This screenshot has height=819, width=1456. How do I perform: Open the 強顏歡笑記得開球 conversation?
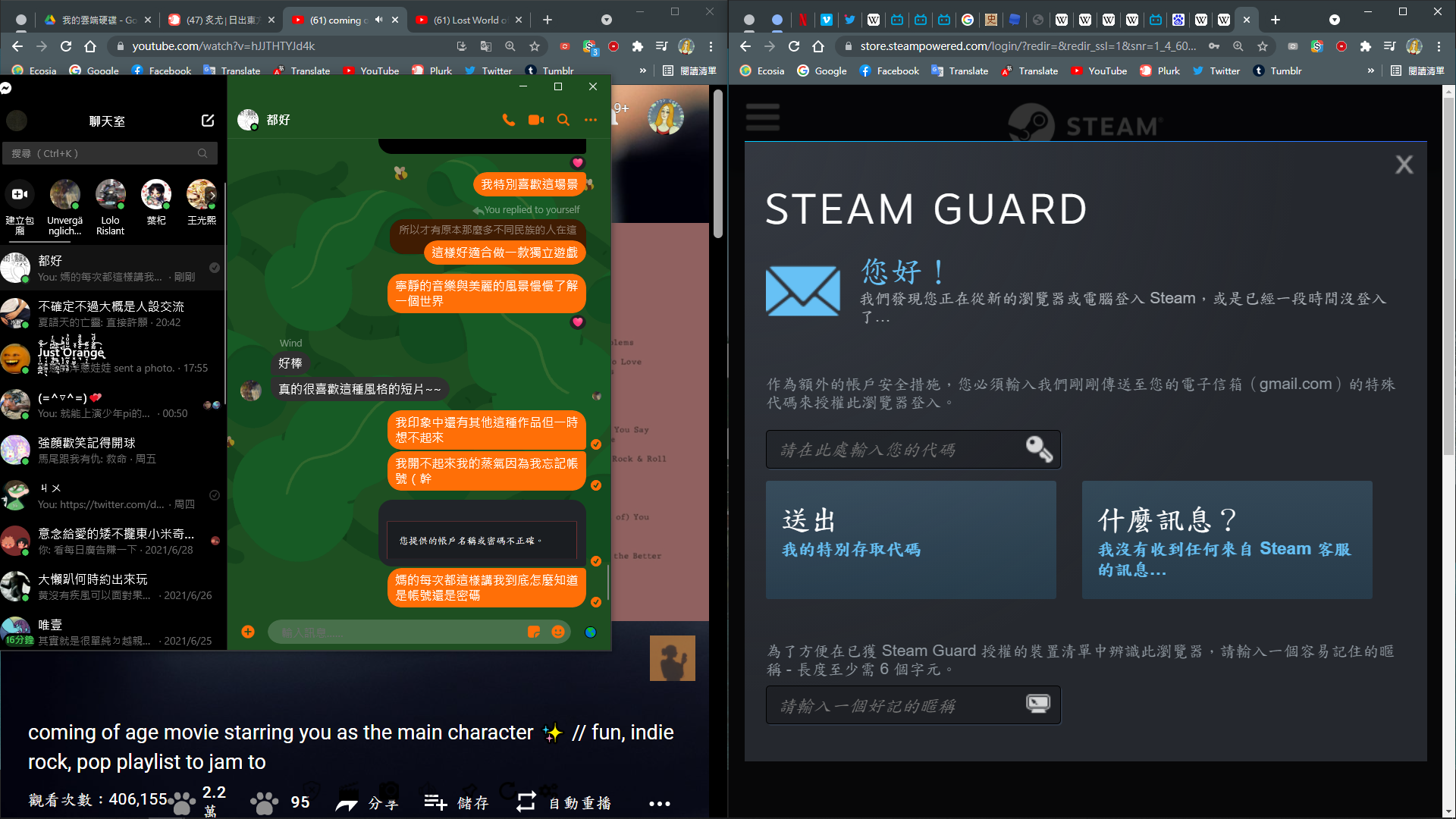[x=112, y=450]
